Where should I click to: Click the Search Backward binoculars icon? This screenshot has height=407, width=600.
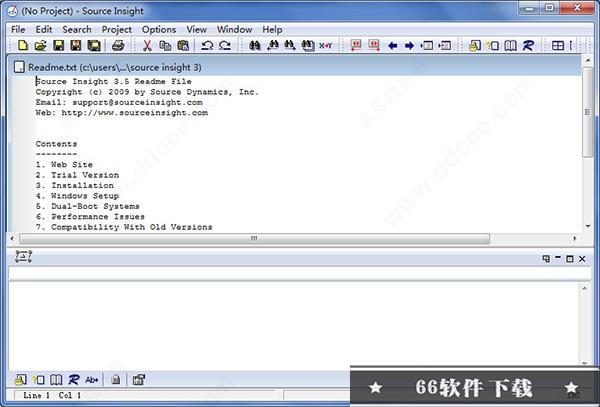coord(272,46)
